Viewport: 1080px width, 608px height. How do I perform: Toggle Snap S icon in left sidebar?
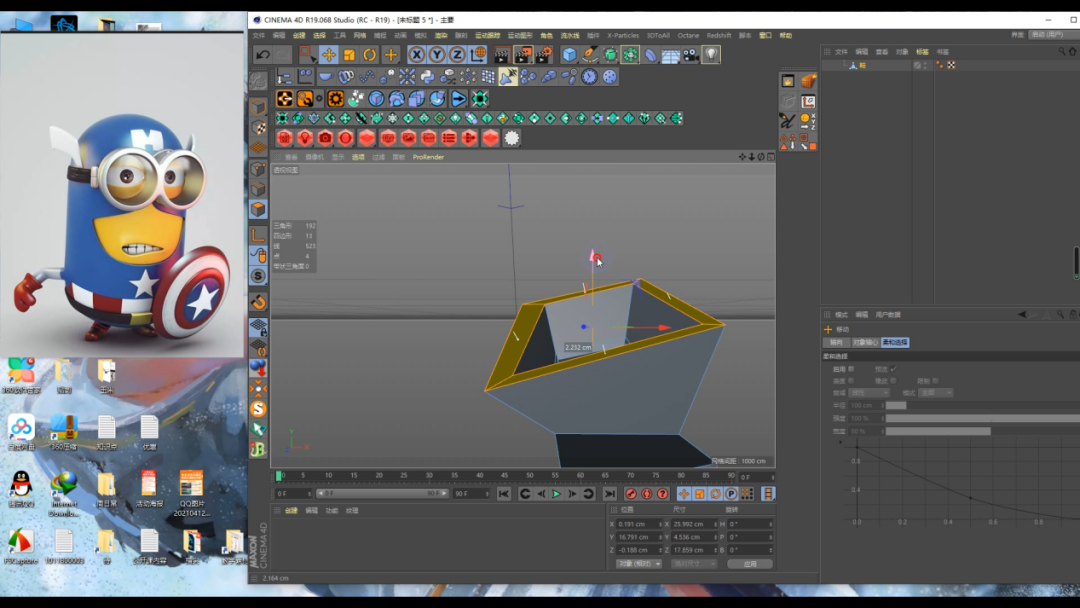258,276
